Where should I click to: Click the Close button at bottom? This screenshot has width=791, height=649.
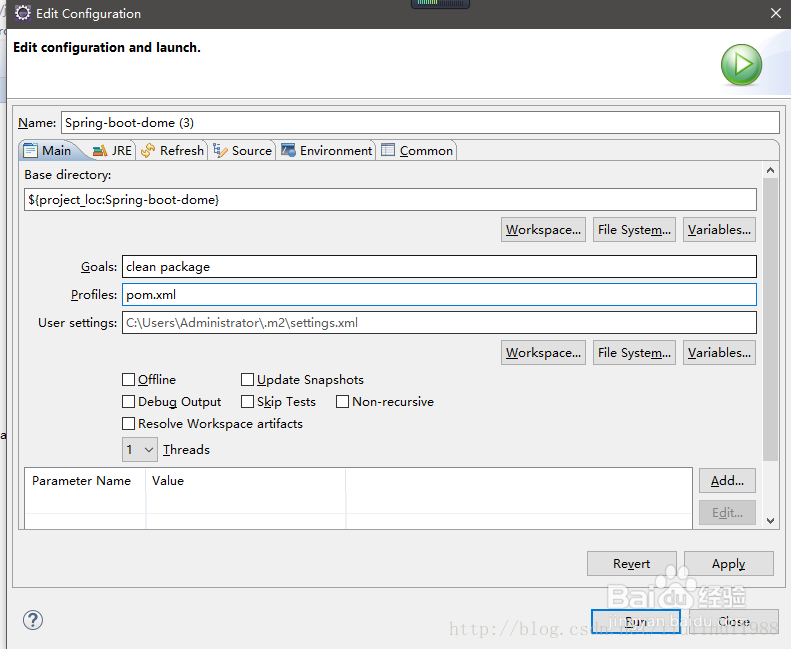tap(733, 622)
